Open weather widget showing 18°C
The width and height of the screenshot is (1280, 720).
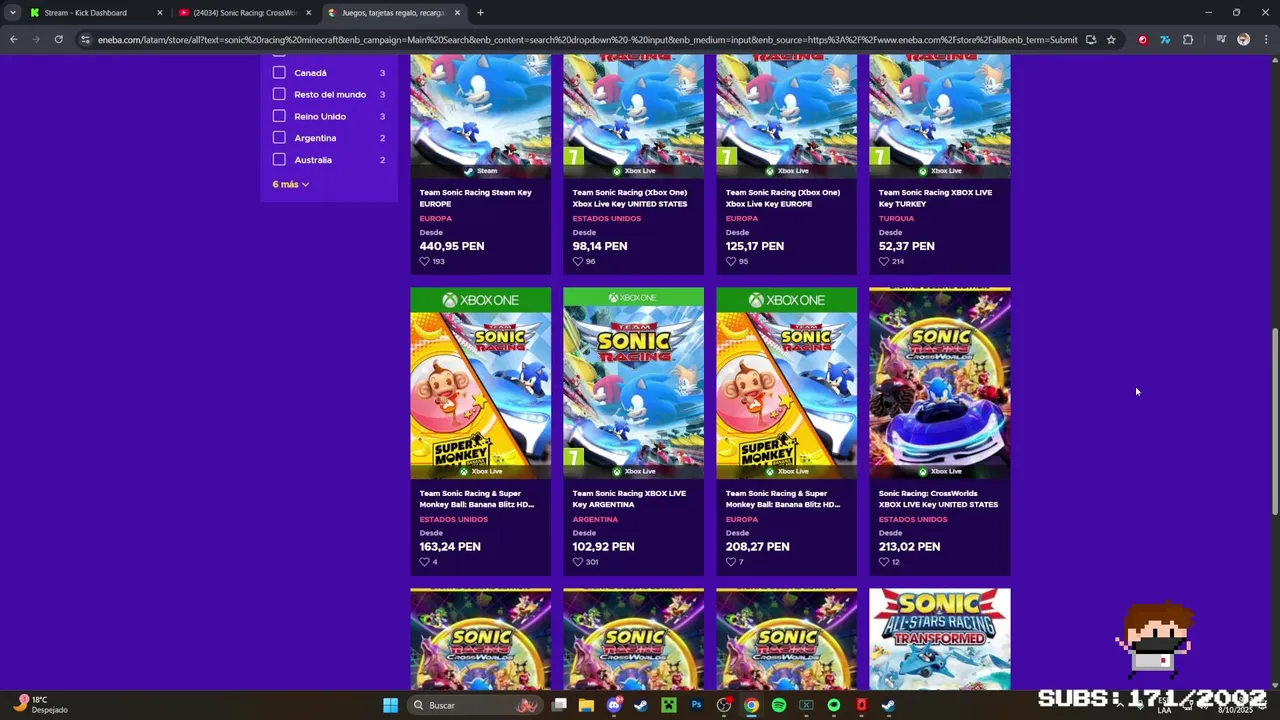40,704
